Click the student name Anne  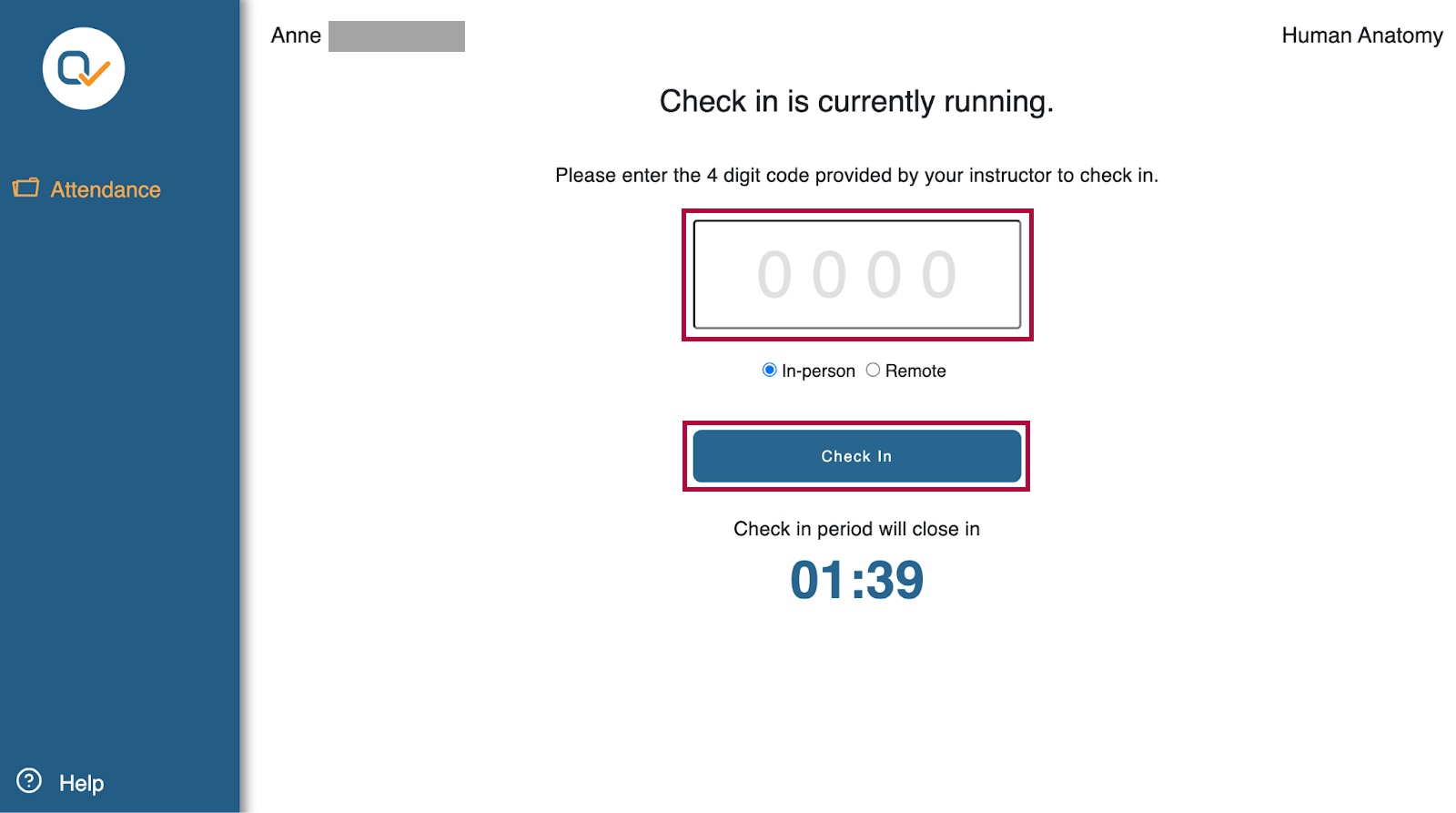(295, 36)
